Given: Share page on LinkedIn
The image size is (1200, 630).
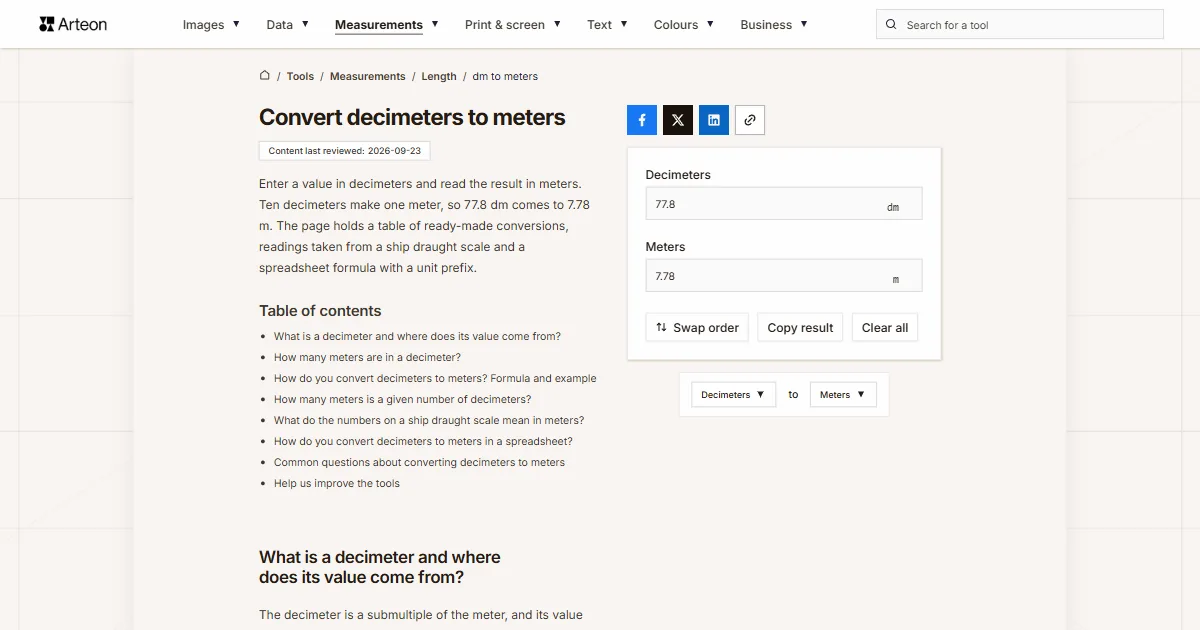Looking at the screenshot, I should [x=714, y=120].
